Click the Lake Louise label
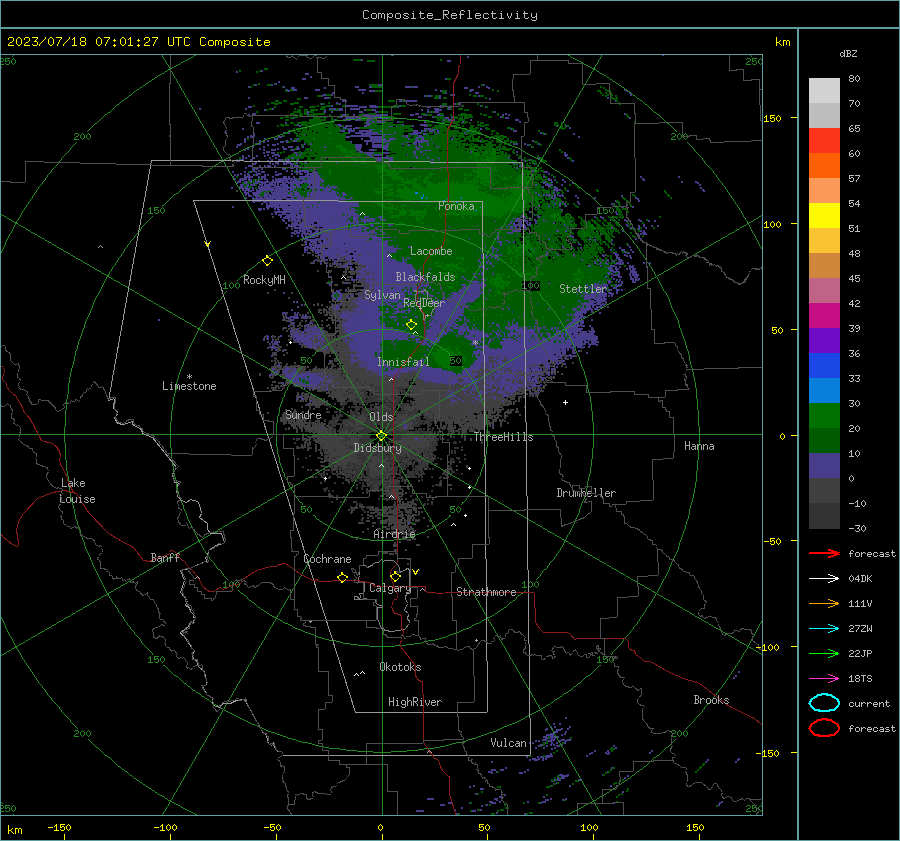 tap(77, 491)
